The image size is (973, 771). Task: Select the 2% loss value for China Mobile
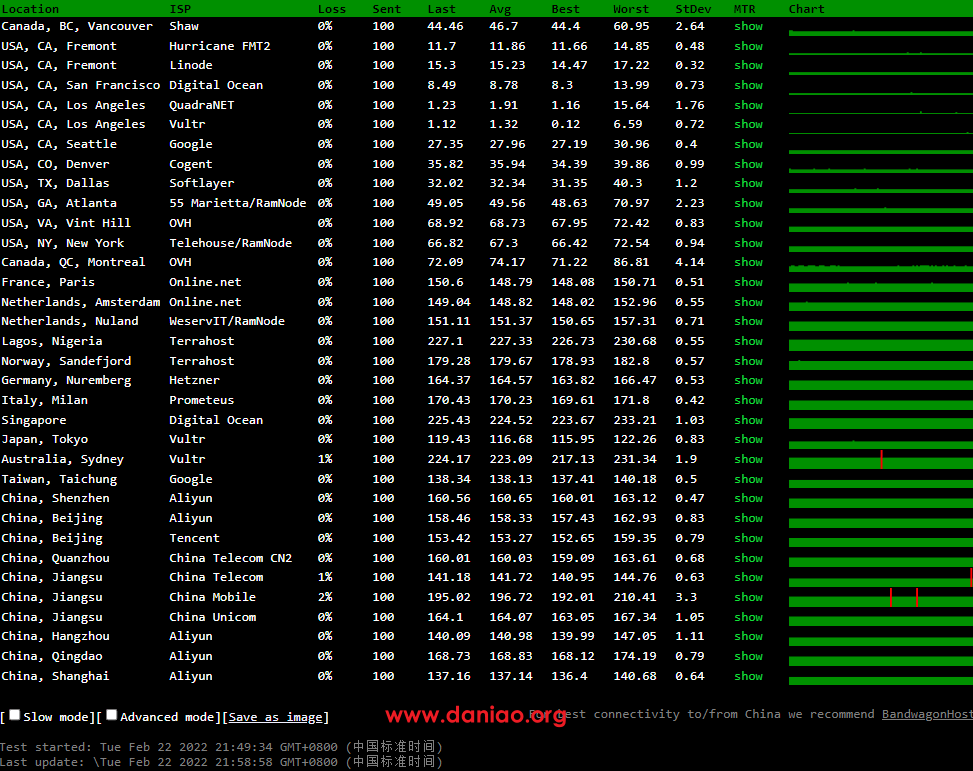click(x=325, y=597)
